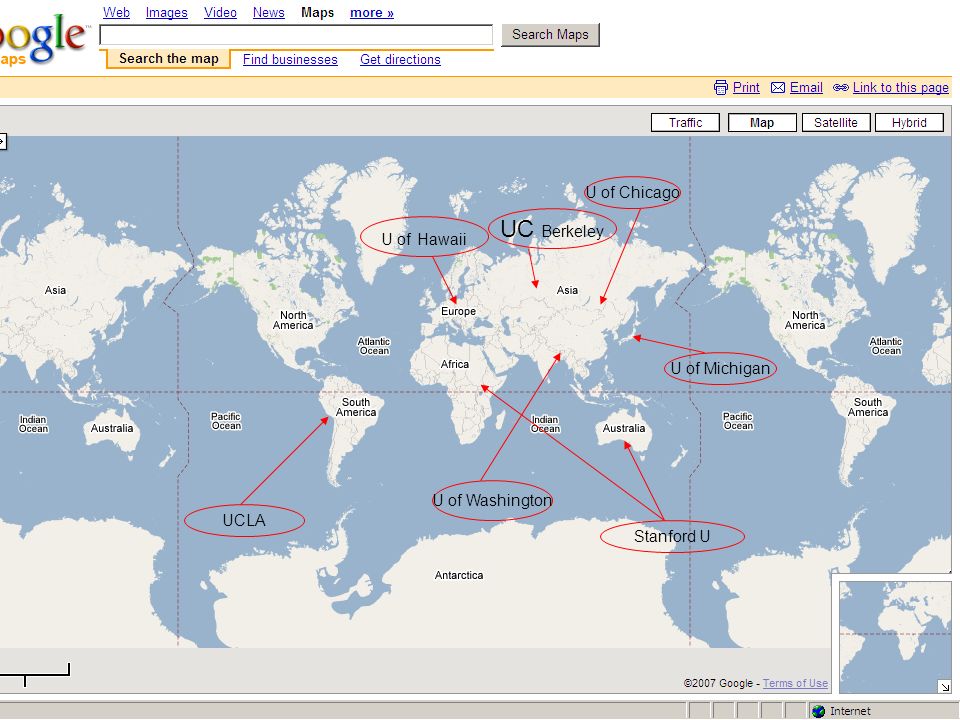Click the Europe label on the map

pos(459,311)
